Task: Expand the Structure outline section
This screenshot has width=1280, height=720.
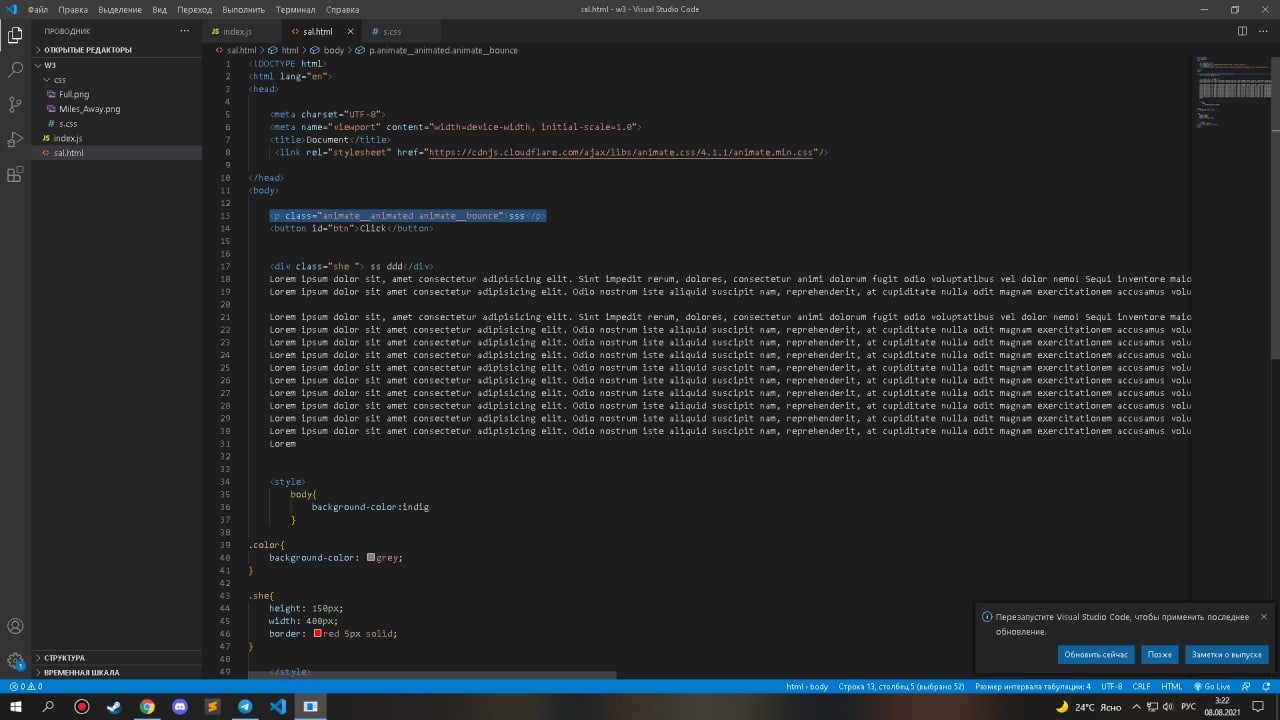Action: (x=64, y=658)
